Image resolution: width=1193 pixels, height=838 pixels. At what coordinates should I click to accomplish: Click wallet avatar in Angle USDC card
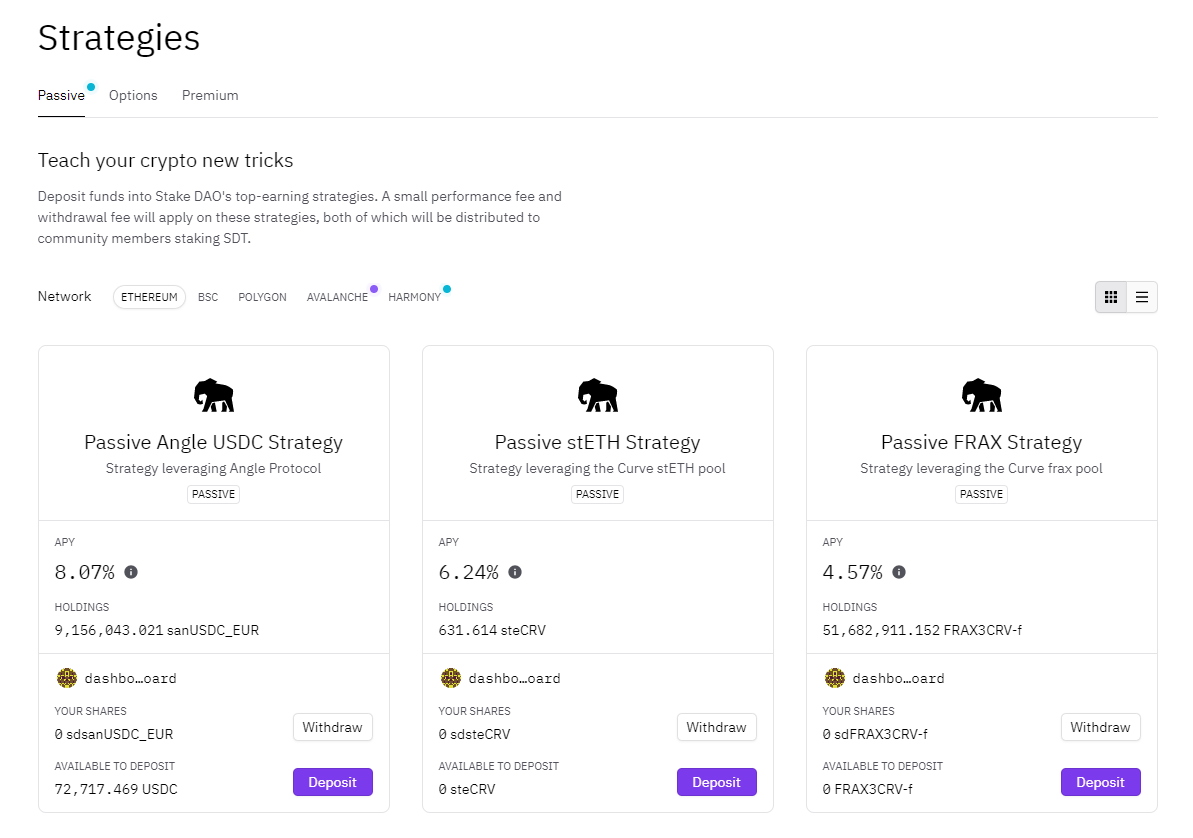pyautogui.click(x=66, y=678)
